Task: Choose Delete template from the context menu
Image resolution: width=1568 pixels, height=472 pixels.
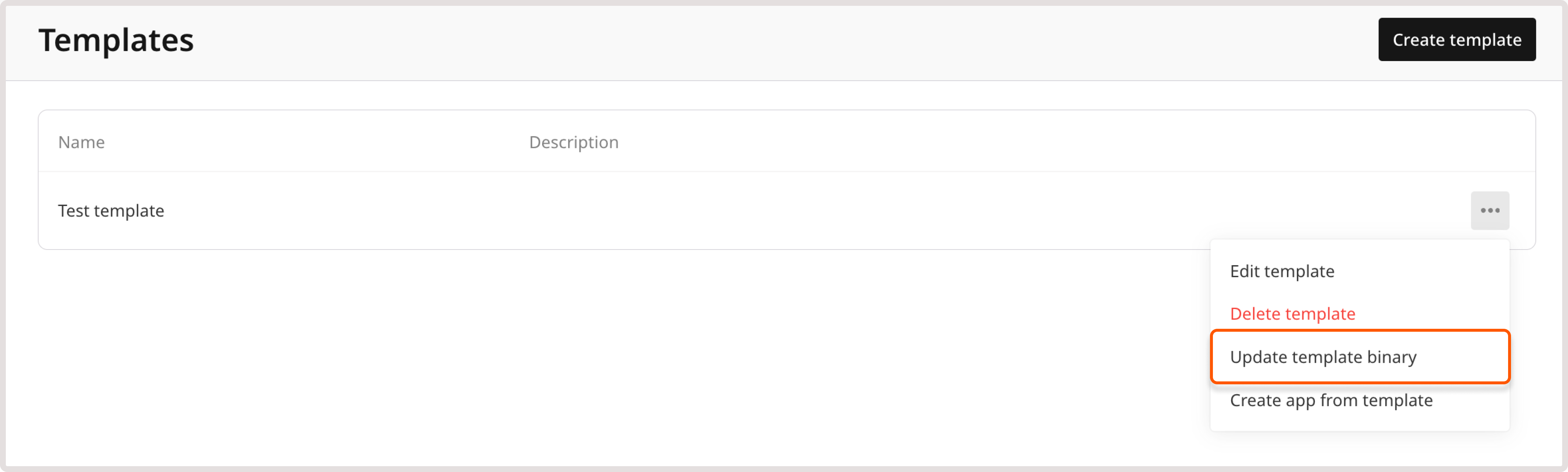Action: pos(1292,314)
